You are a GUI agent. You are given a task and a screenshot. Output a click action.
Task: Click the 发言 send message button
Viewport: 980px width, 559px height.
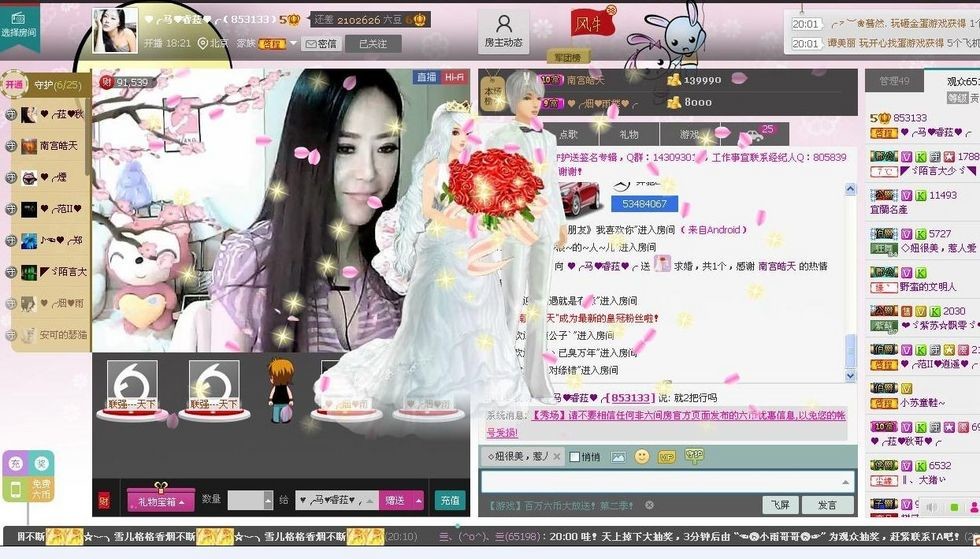828,505
